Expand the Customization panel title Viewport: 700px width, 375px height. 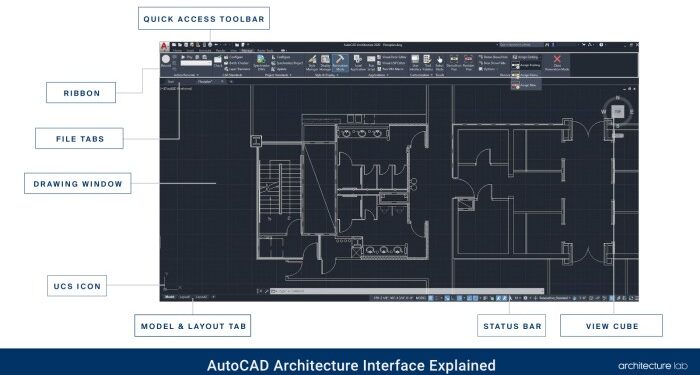point(421,75)
